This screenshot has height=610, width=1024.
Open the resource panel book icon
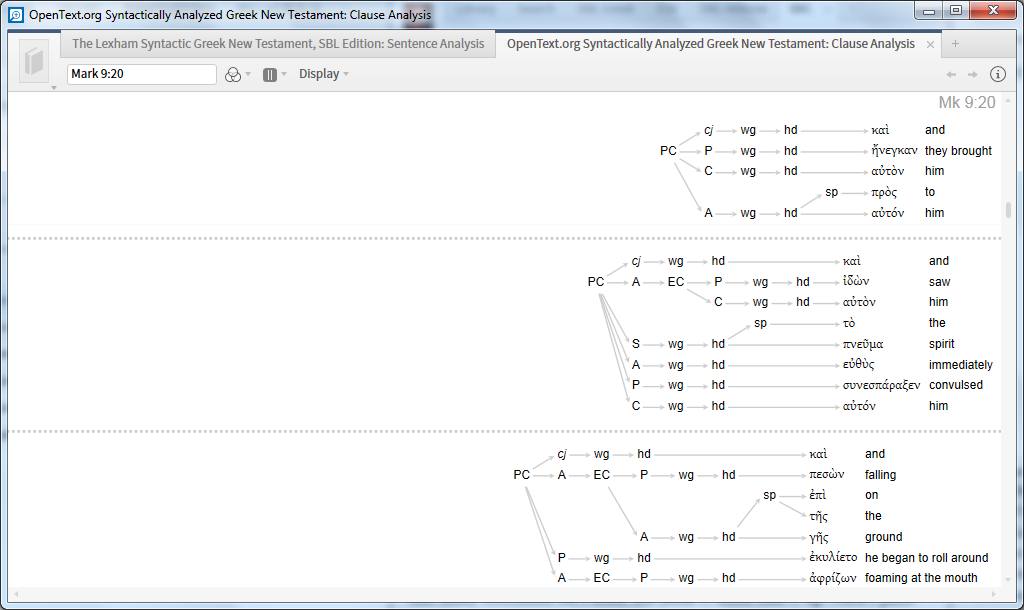[x=34, y=61]
